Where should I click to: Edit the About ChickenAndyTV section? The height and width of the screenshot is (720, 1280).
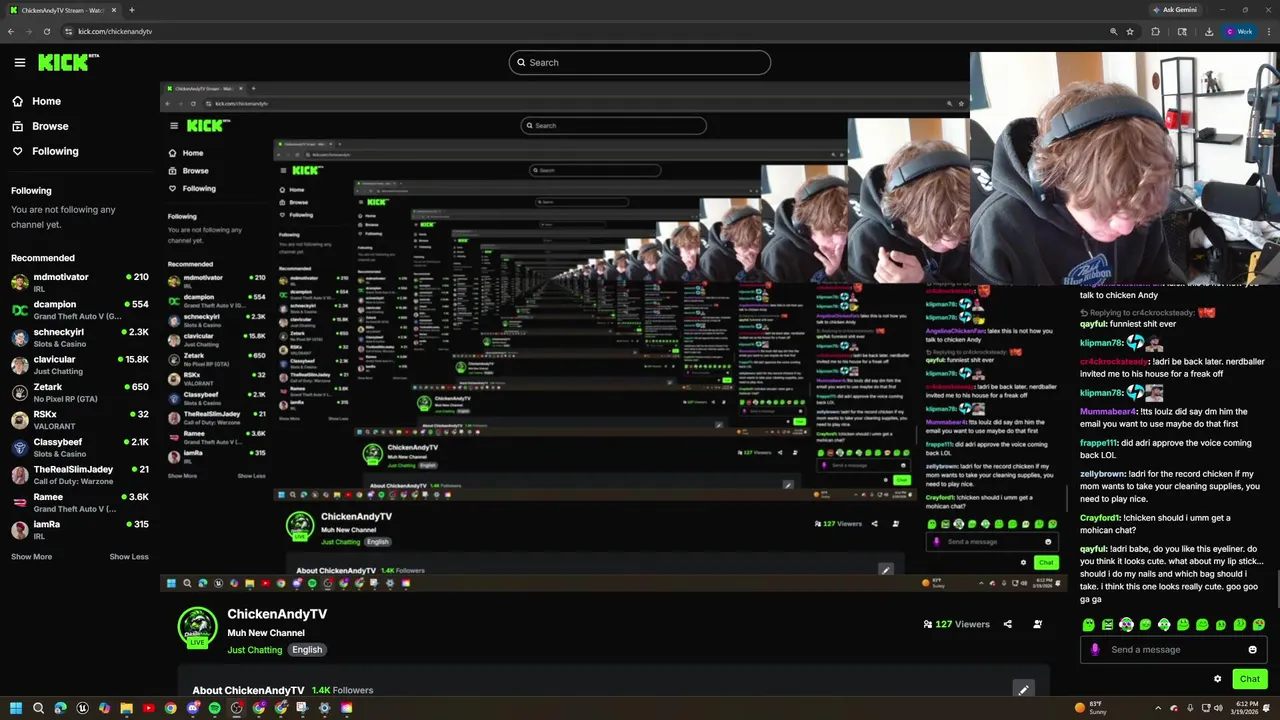tap(1023, 689)
